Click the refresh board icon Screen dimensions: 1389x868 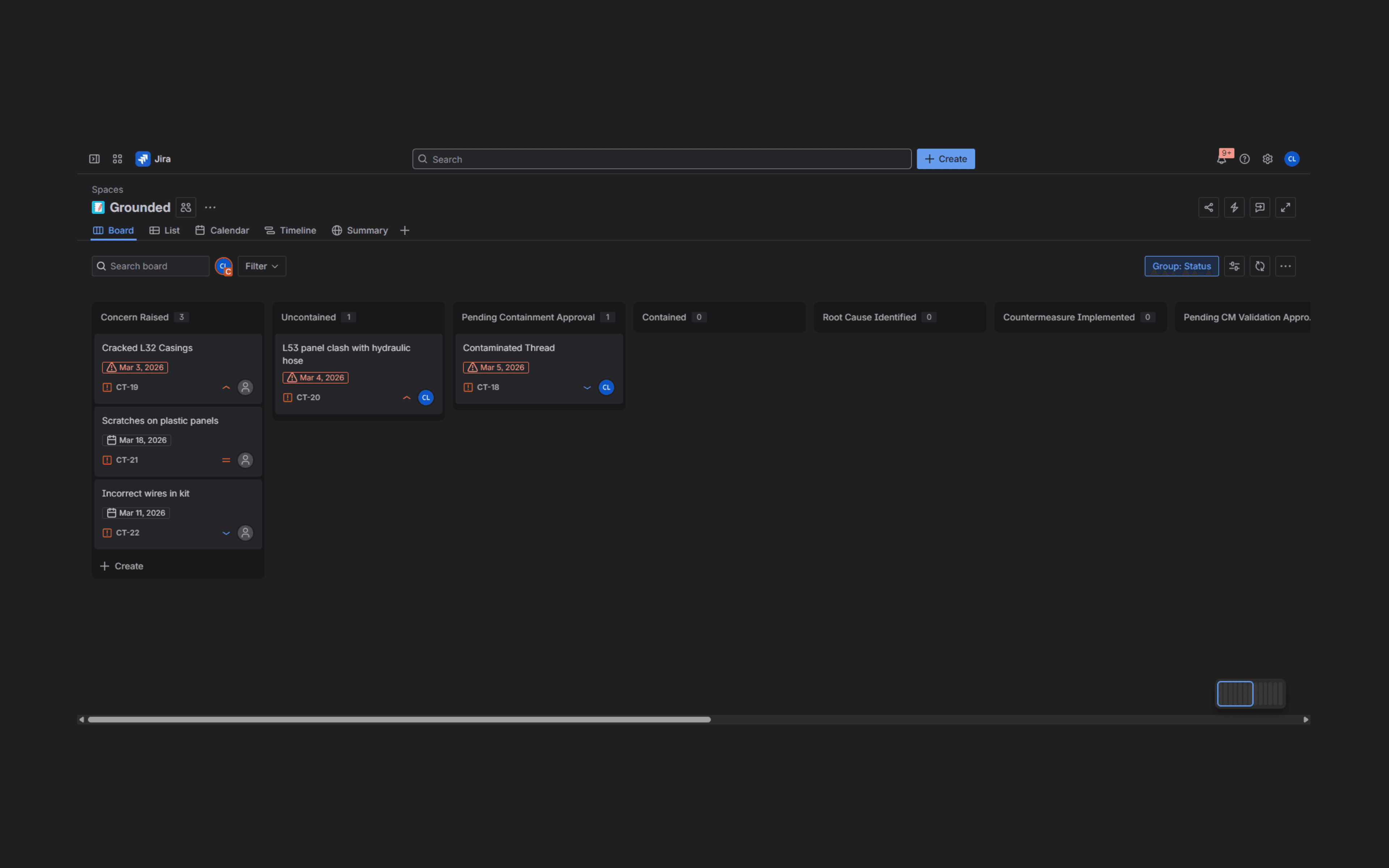click(1260, 267)
